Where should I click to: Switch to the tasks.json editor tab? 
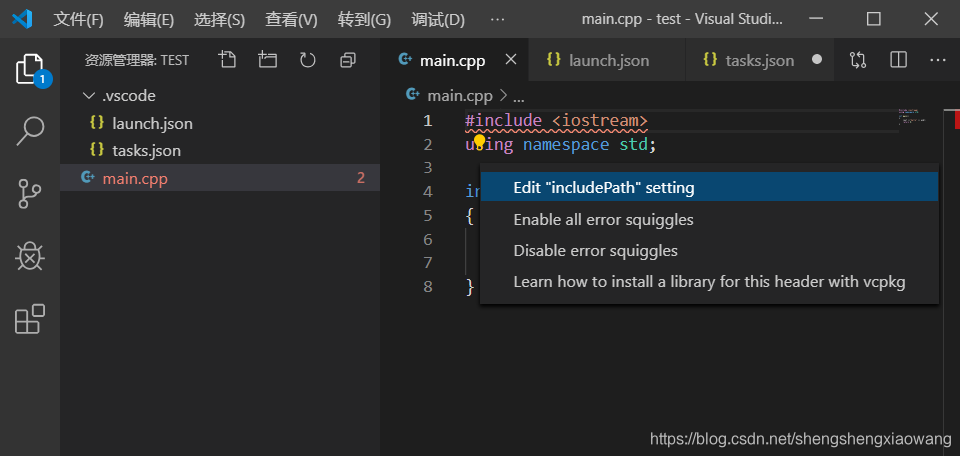760,60
